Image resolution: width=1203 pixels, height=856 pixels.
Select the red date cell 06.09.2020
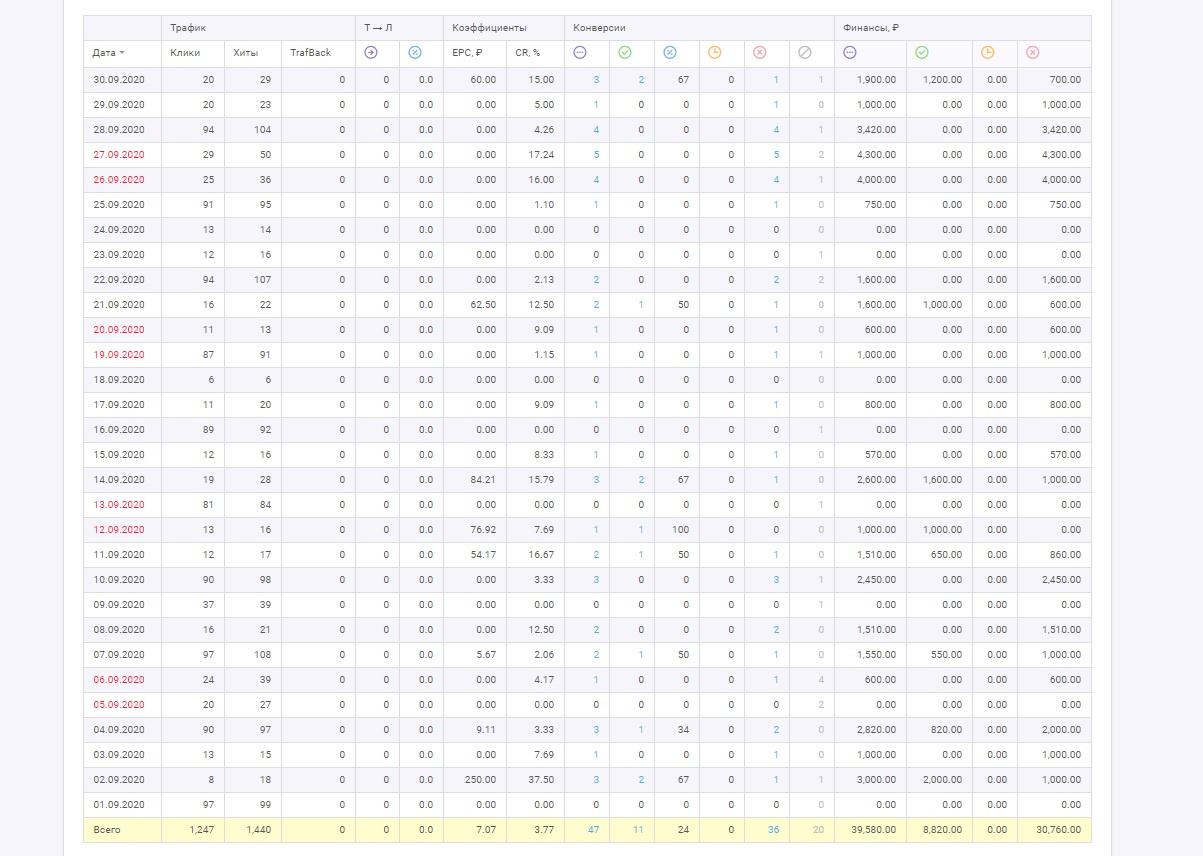119,679
